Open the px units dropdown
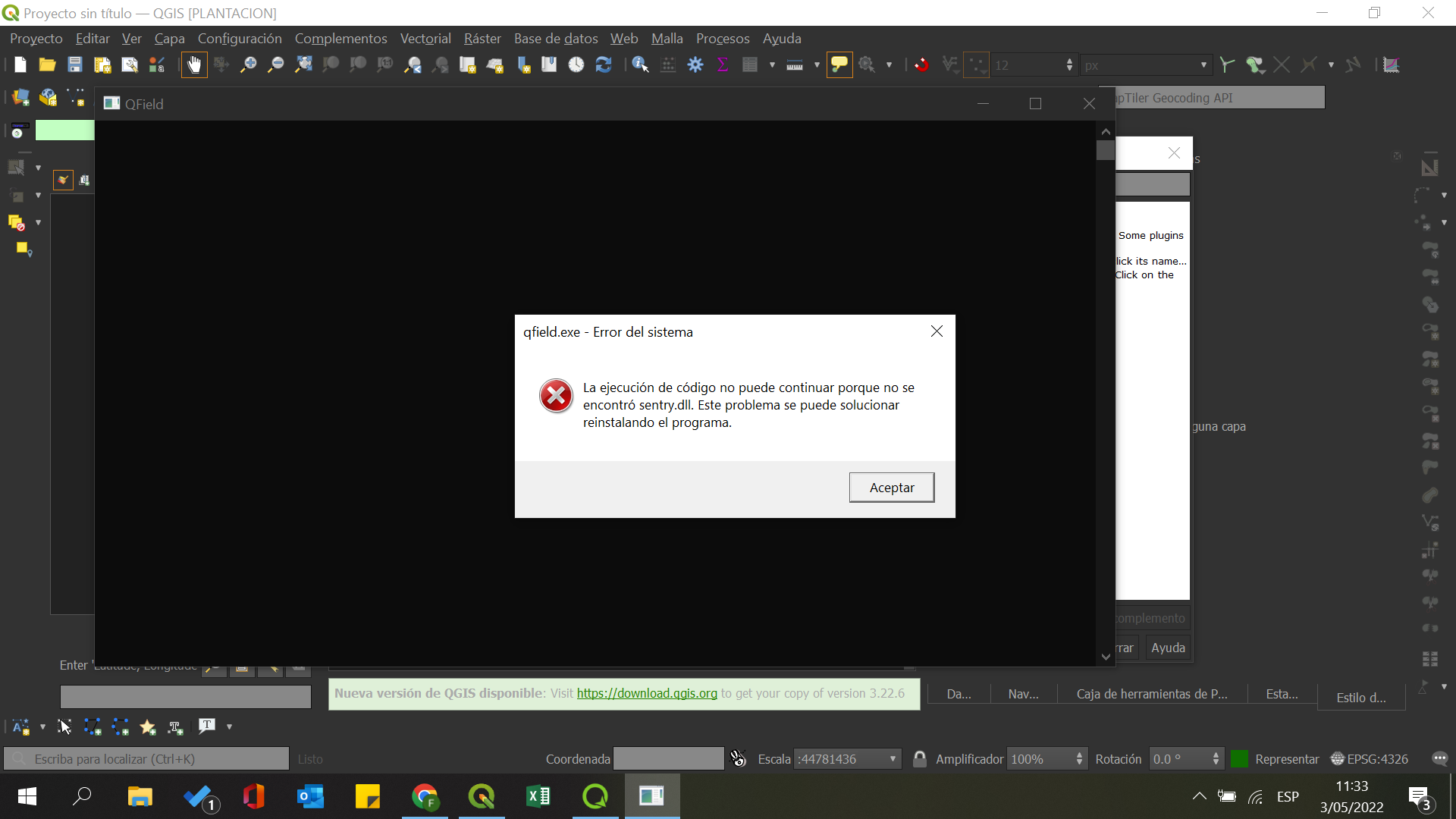1456x819 pixels. (x=1204, y=64)
